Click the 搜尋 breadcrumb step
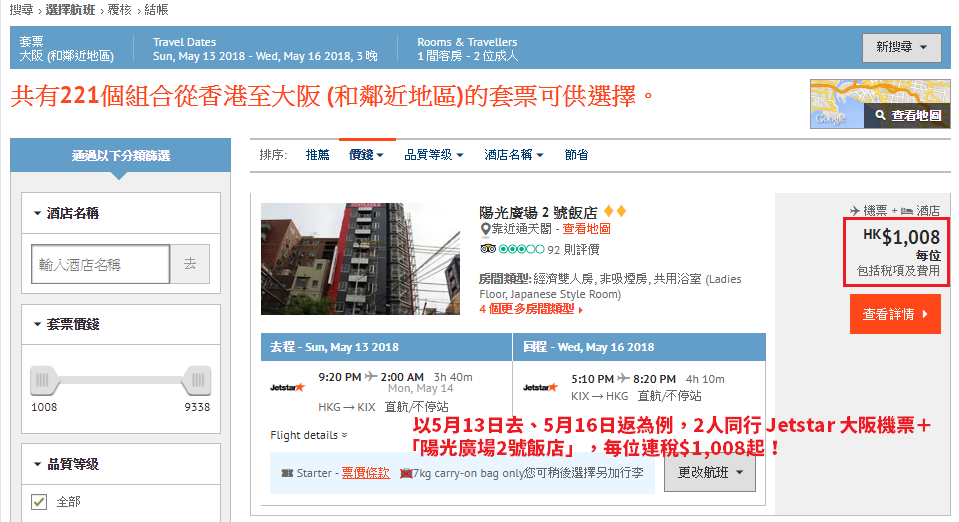This screenshot has height=522, width=959. click(21, 10)
